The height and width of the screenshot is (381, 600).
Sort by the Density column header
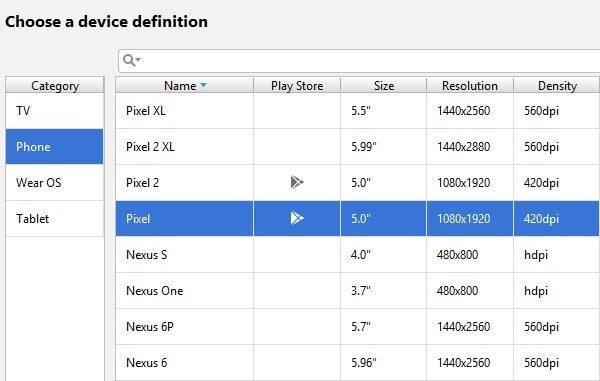click(x=557, y=85)
